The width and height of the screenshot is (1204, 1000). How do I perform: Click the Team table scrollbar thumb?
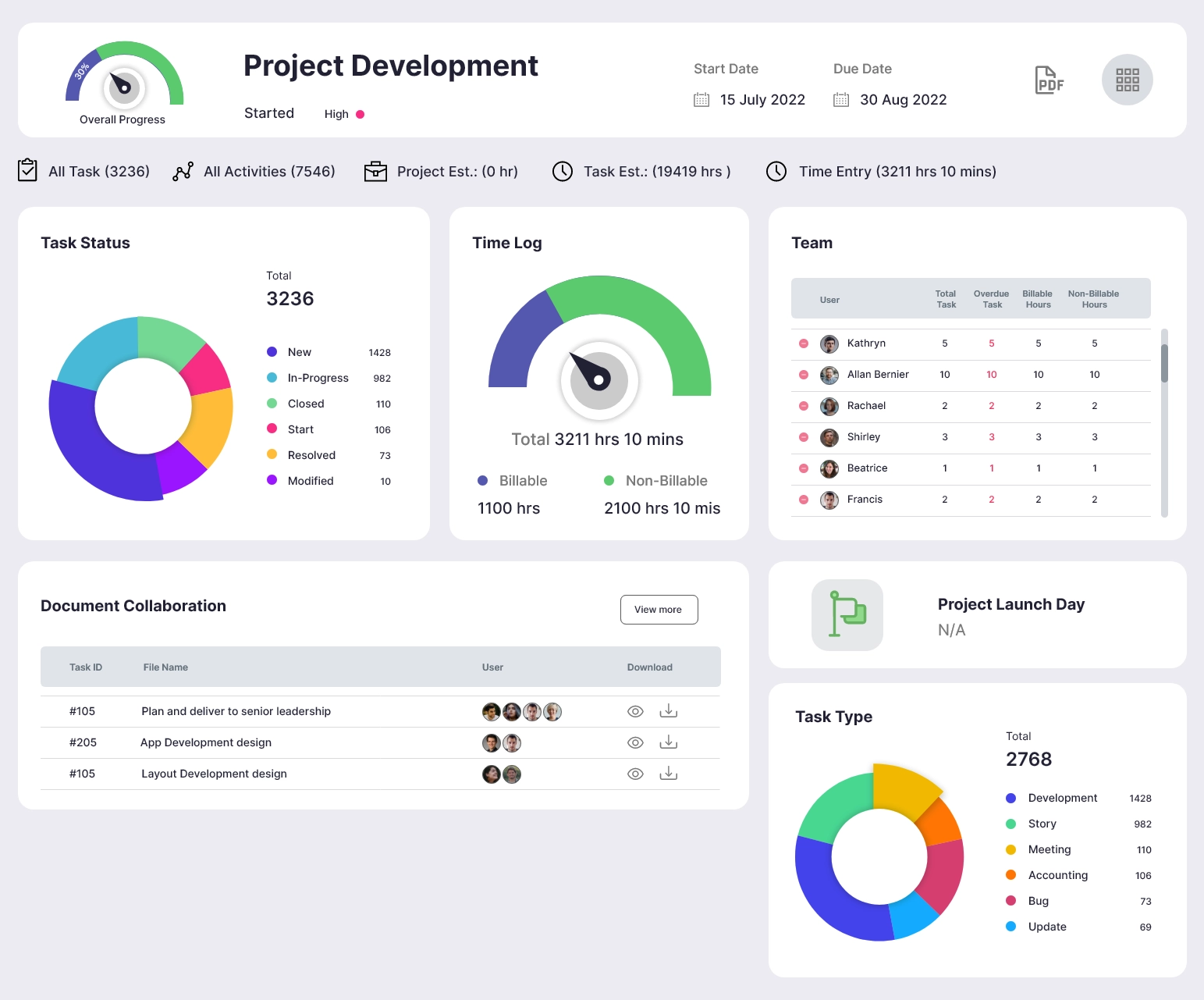coord(1164,363)
